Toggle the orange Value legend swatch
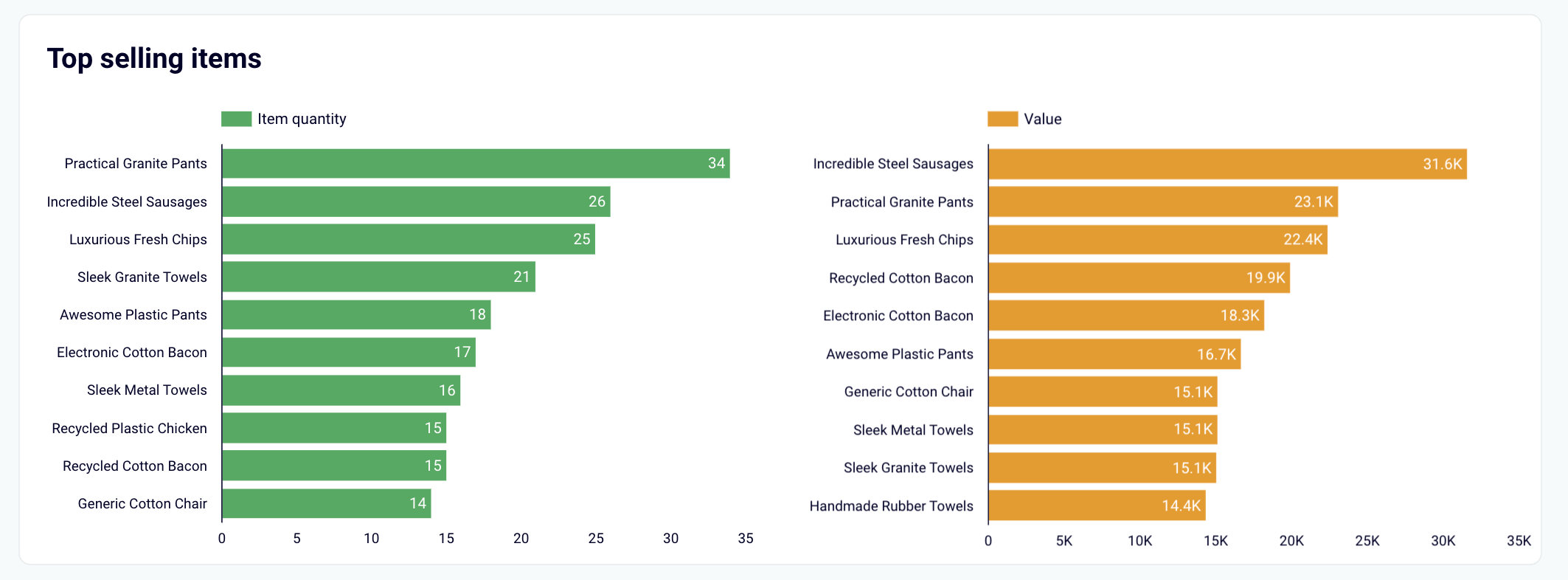Viewport: 1568px width, 580px height. point(1002,119)
